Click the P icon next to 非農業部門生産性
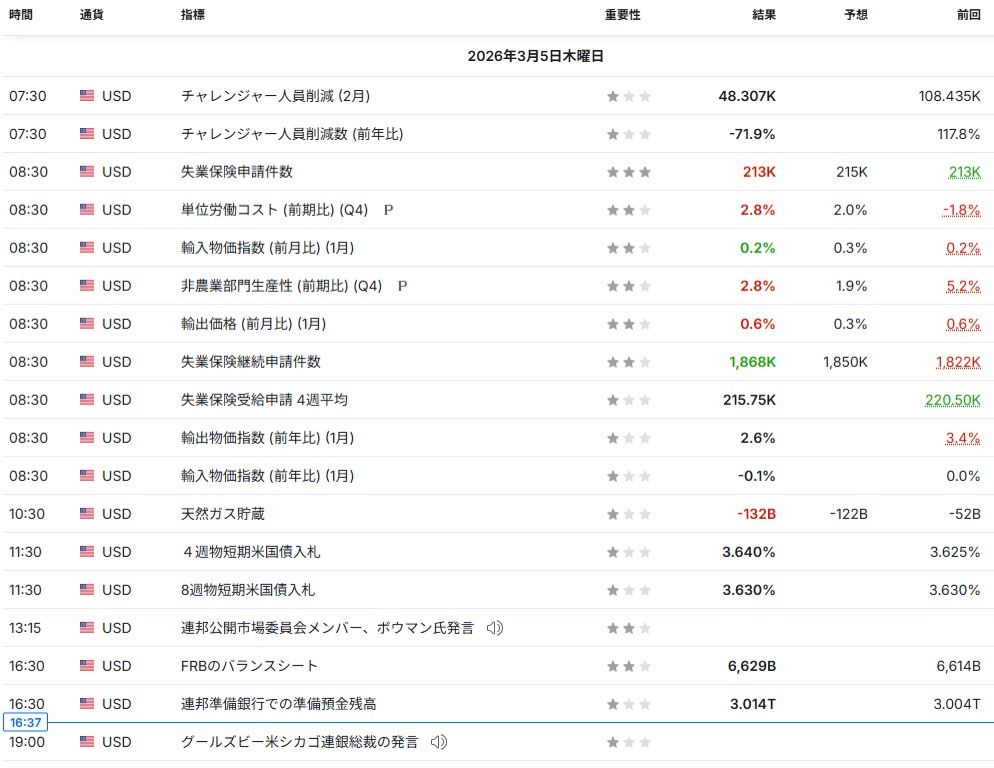994x768 pixels. [402, 286]
